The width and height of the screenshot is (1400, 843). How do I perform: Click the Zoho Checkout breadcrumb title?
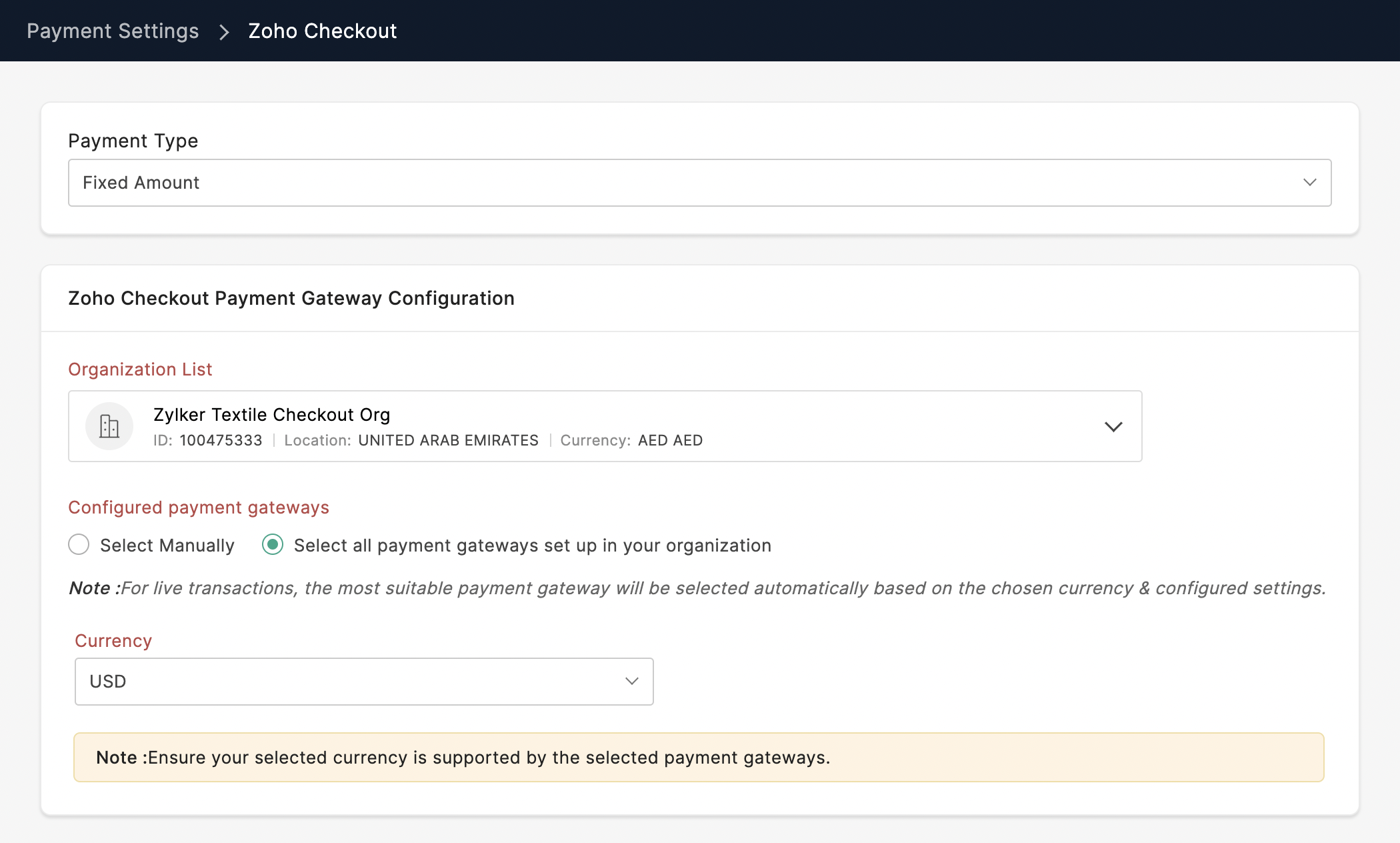click(322, 31)
